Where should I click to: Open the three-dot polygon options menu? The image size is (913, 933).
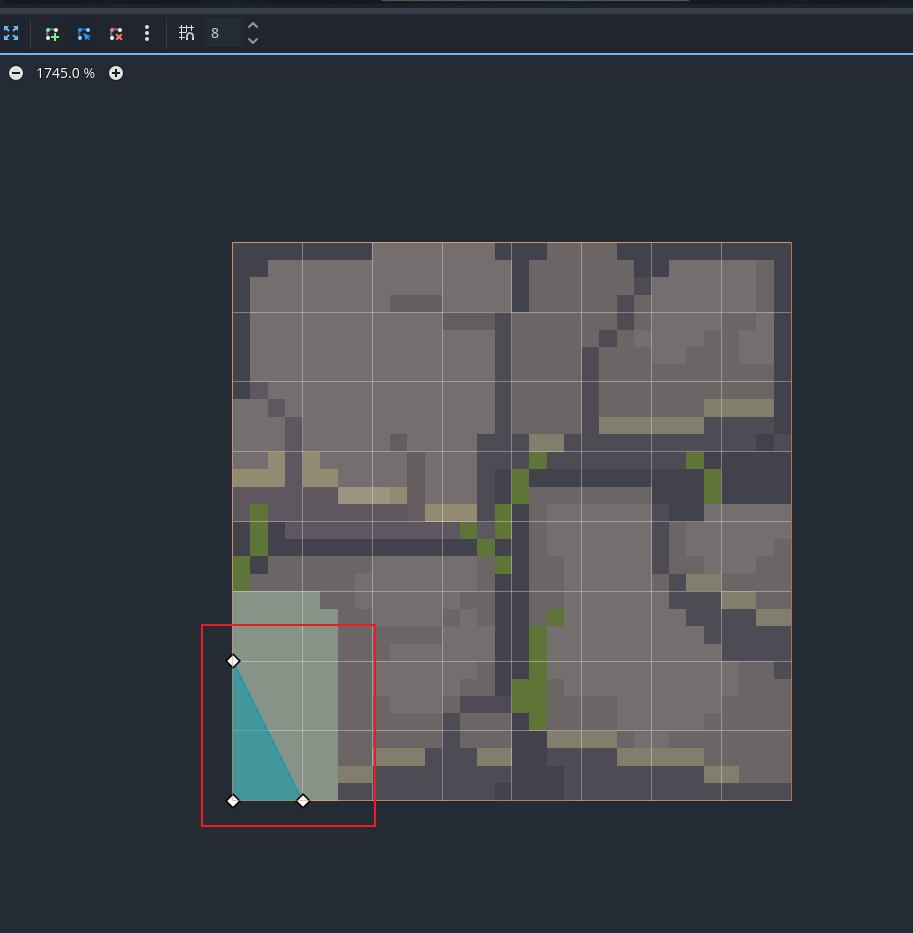147,33
